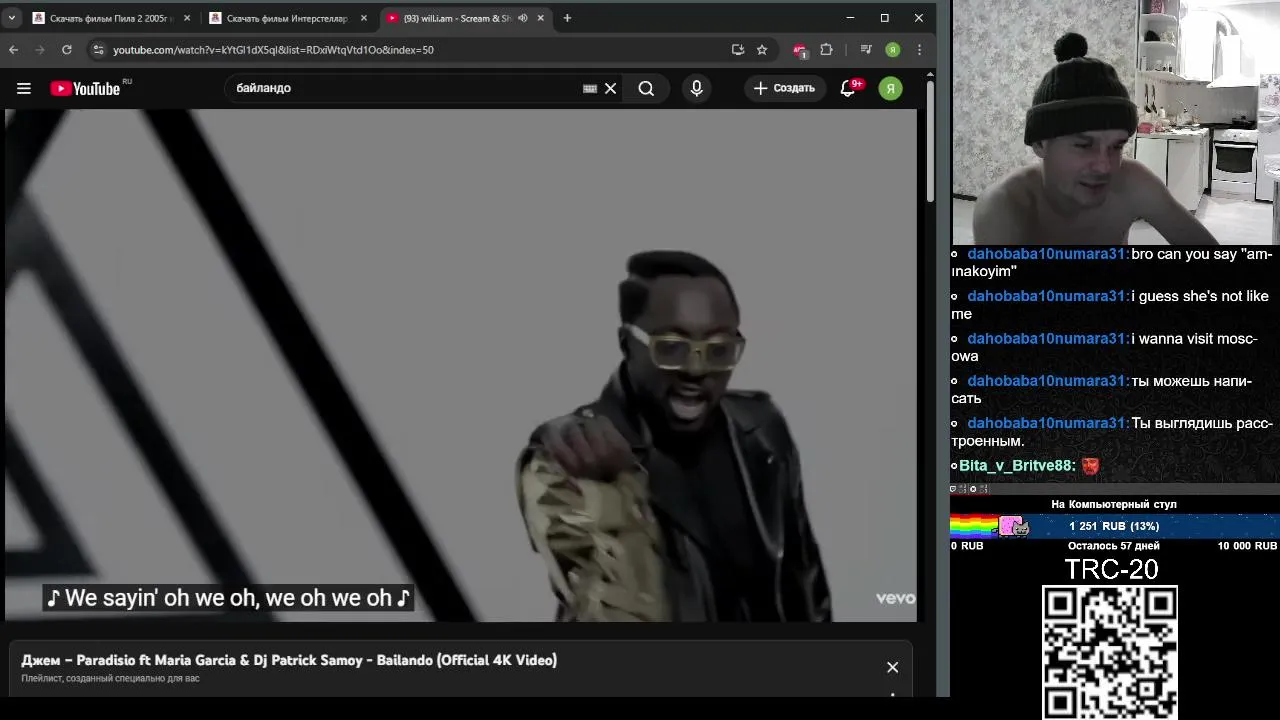The image size is (1280, 720).
Task: Reload the YouTube page
Action: (x=67, y=49)
